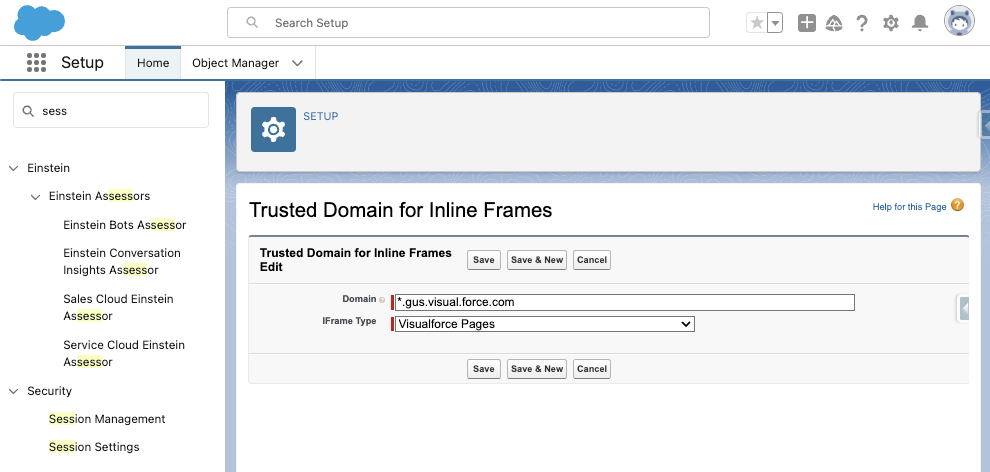990x472 pixels.
Task: Open Session Settings in the sidebar
Action: 94,447
